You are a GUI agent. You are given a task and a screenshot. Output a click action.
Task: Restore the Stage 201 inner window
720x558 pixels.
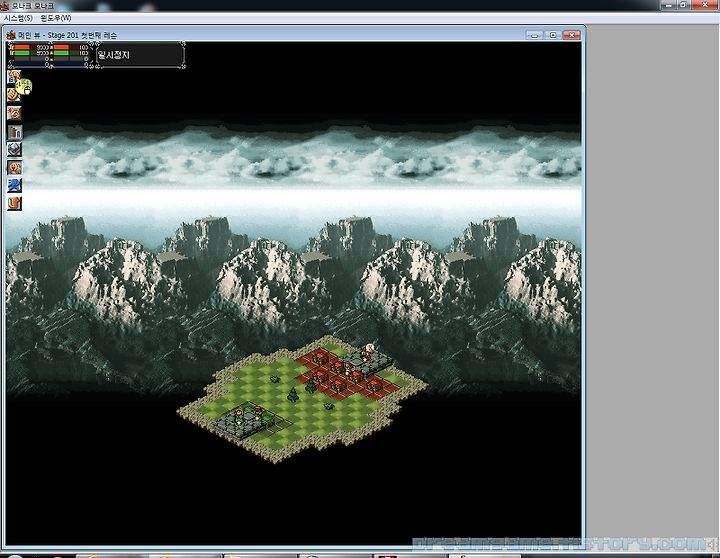553,35
